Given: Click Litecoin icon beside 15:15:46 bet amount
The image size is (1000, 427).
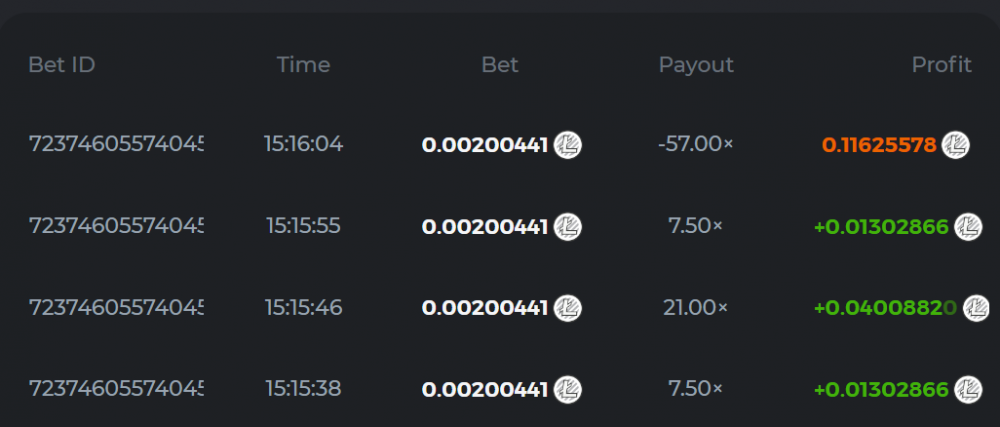Looking at the screenshot, I should pos(568,308).
